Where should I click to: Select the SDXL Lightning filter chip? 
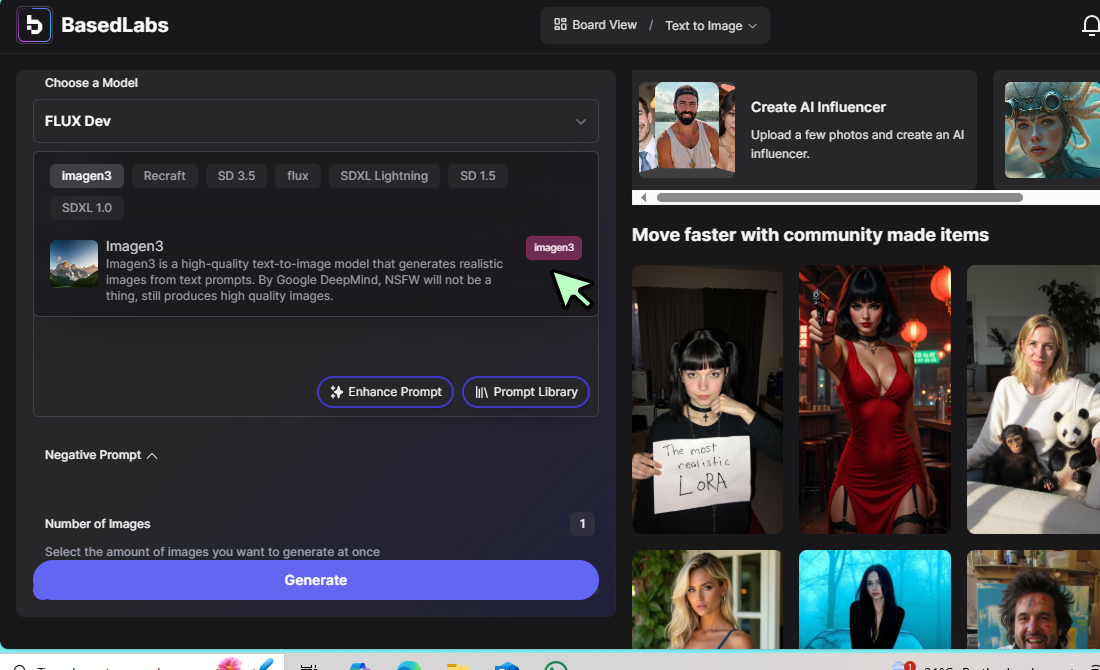pos(383,176)
